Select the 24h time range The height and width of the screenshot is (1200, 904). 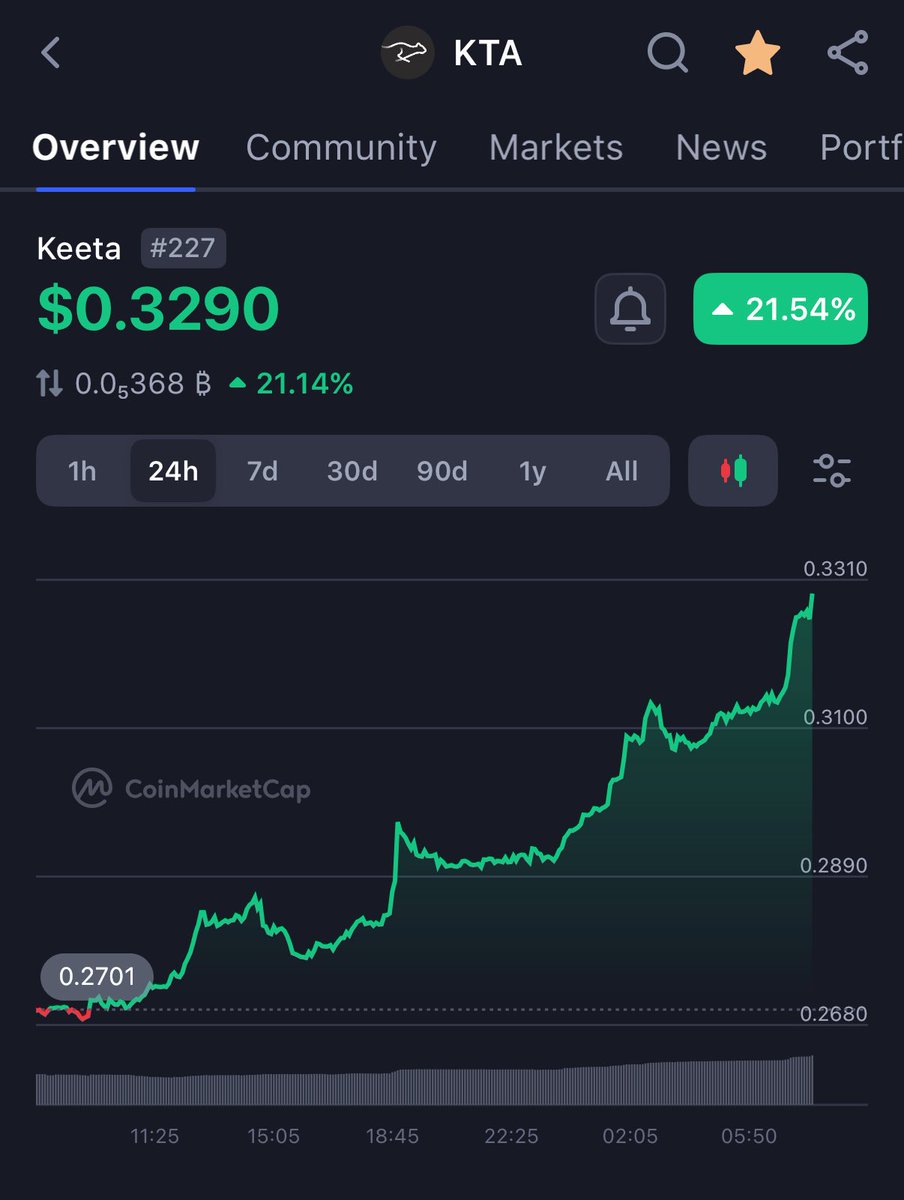pyautogui.click(x=173, y=470)
